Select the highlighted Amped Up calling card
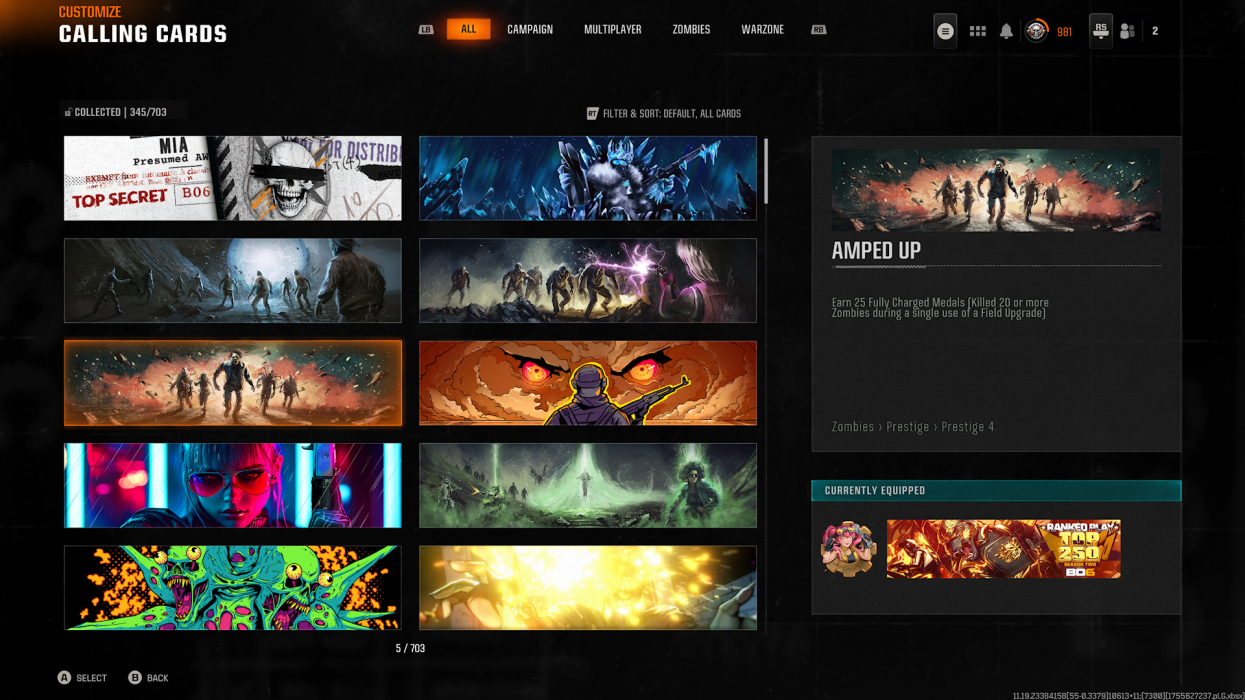 coord(233,383)
